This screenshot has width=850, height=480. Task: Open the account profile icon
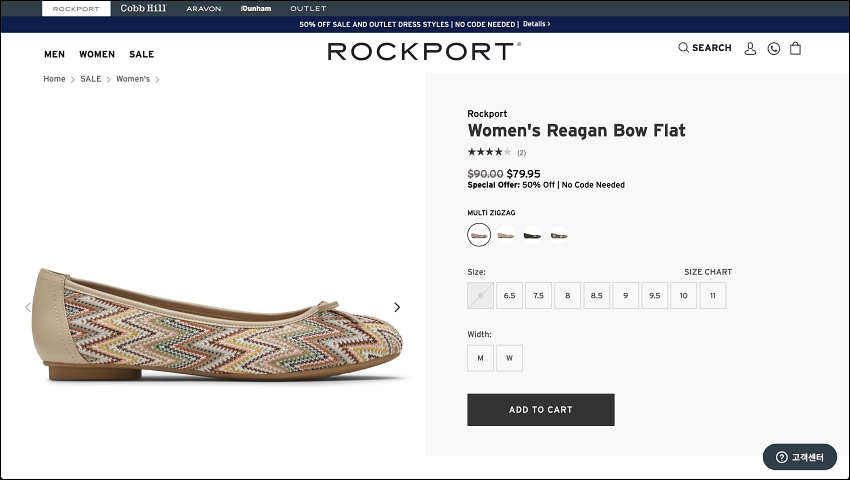[x=750, y=49]
